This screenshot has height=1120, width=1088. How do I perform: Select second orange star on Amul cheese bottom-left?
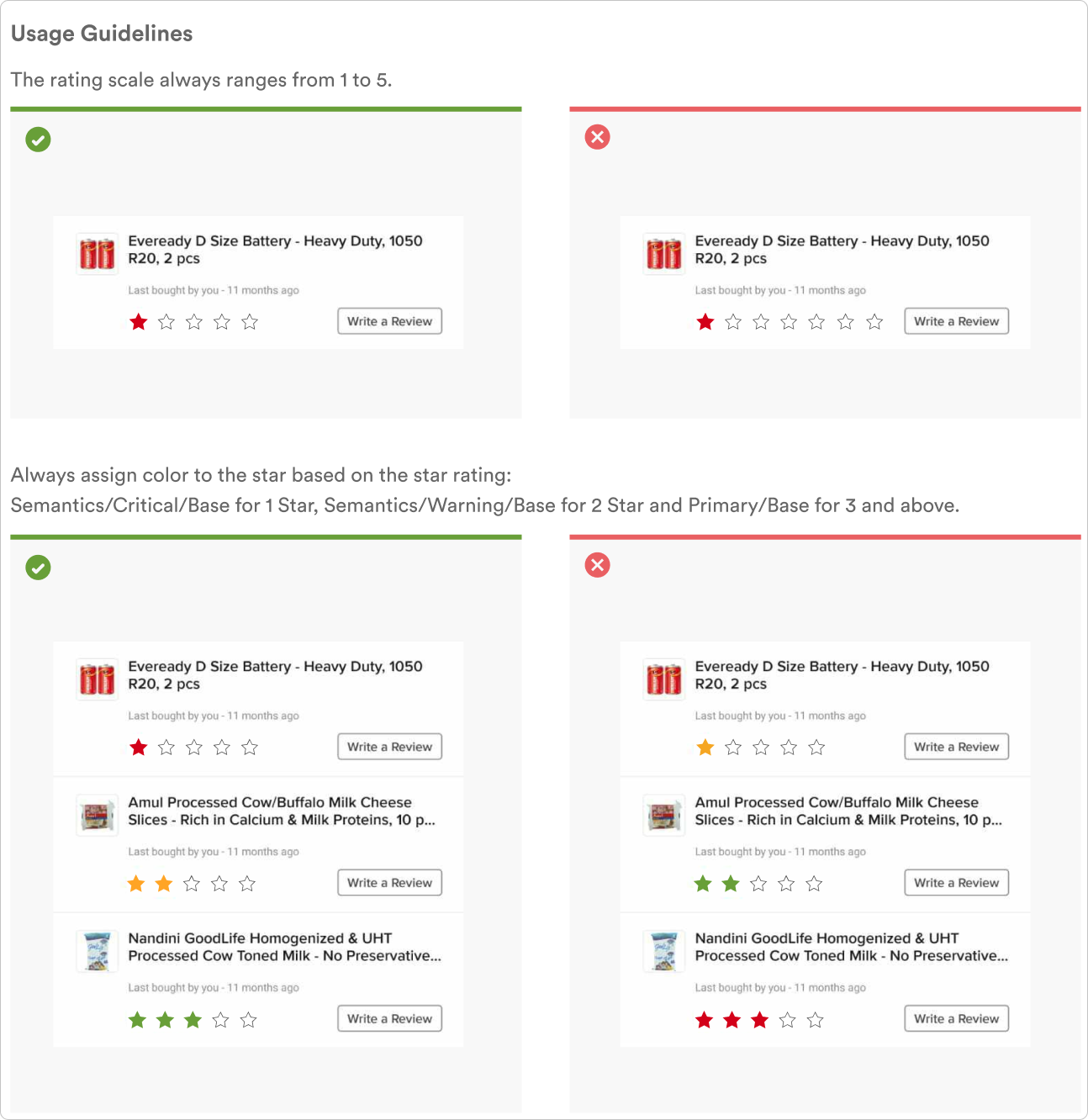(x=164, y=883)
